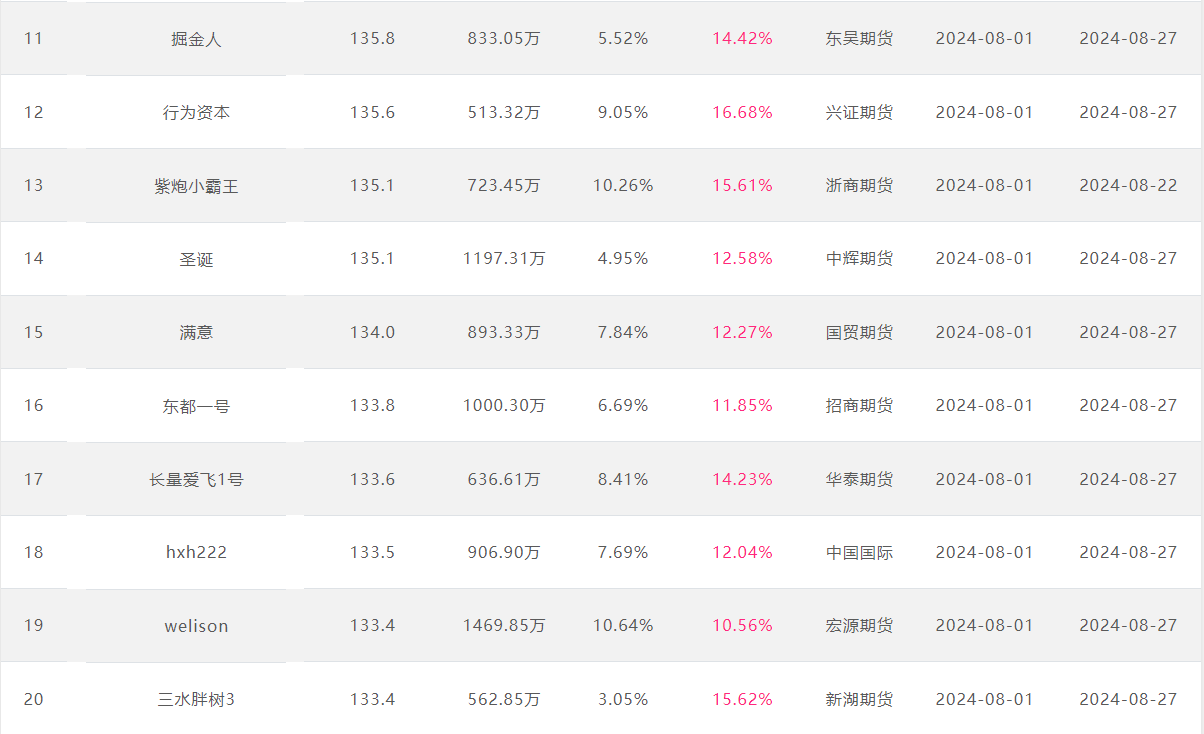The image size is (1204, 734).
Task: Click the 15.62% return in row 20
Action: 742,699
